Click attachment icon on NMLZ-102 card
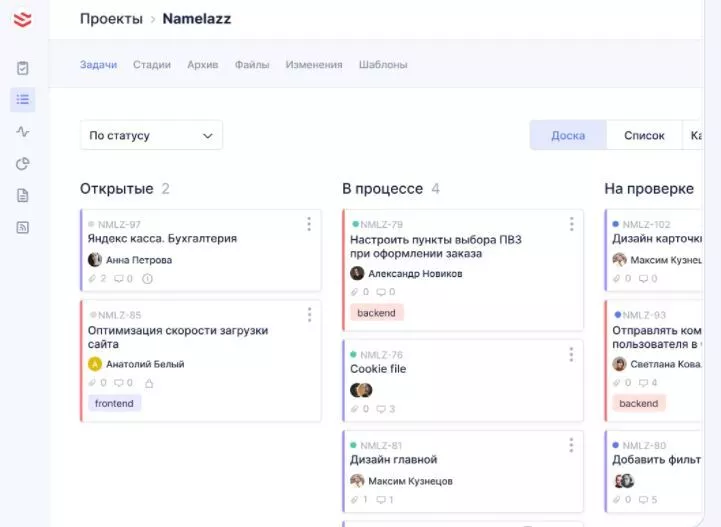This screenshot has width=721, height=527. (617, 278)
